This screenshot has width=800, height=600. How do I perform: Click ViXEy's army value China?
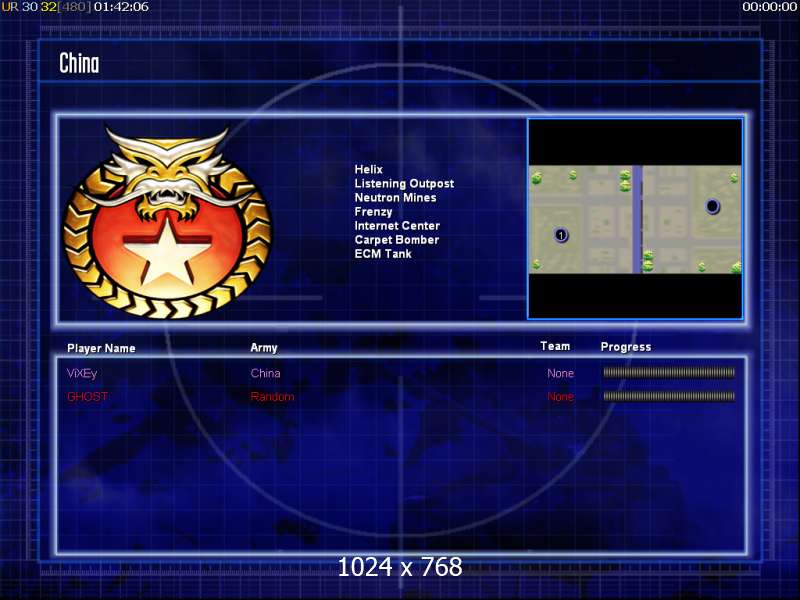pyautogui.click(x=265, y=373)
